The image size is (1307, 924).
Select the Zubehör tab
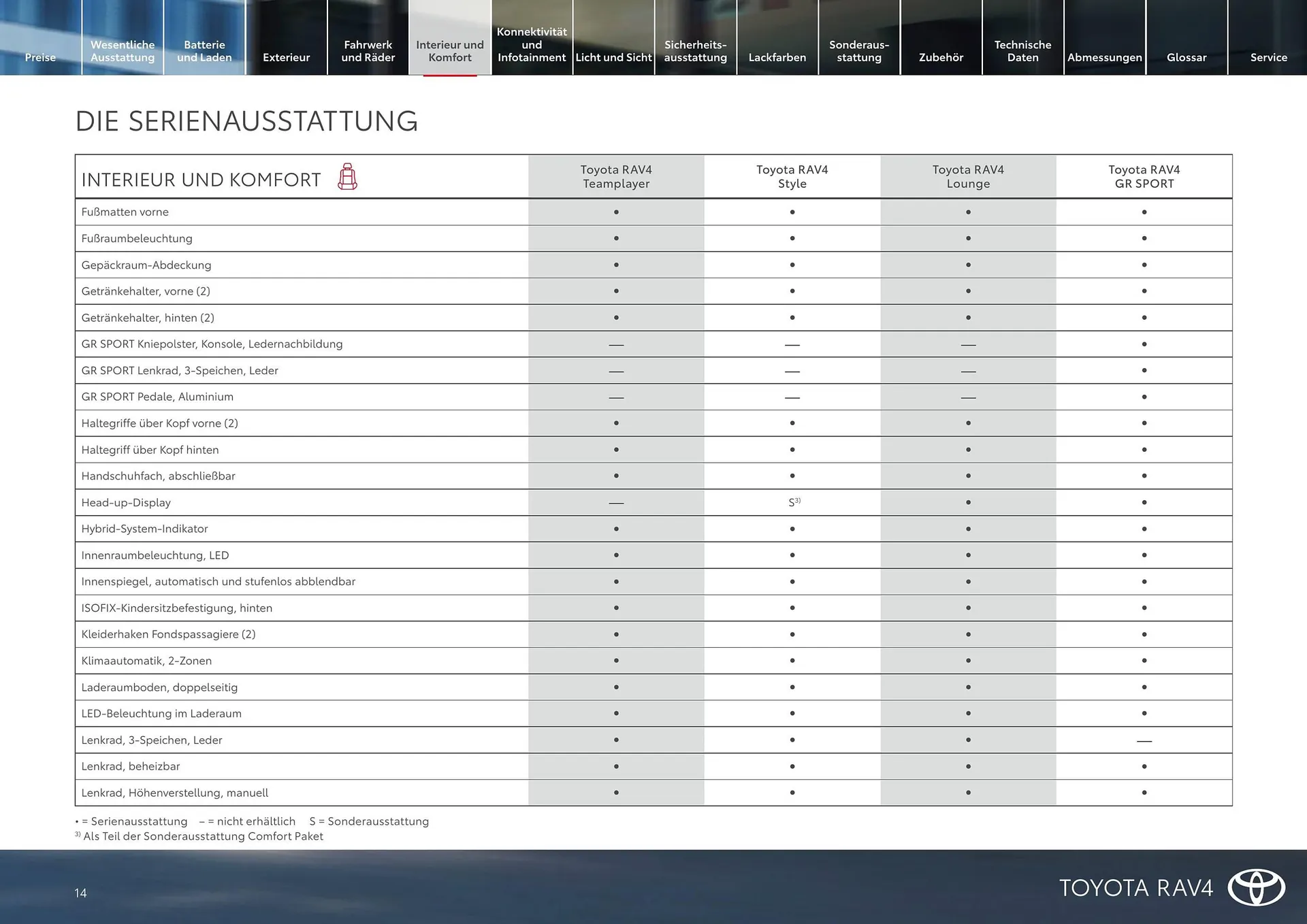(941, 57)
